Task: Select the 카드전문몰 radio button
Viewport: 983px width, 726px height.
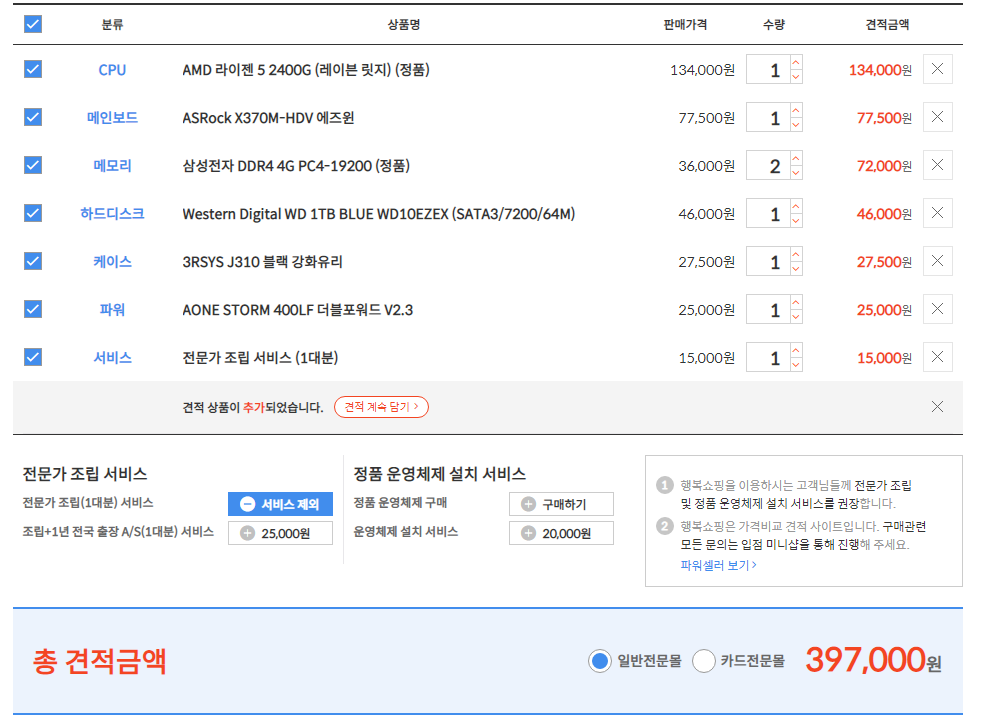Action: click(704, 661)
